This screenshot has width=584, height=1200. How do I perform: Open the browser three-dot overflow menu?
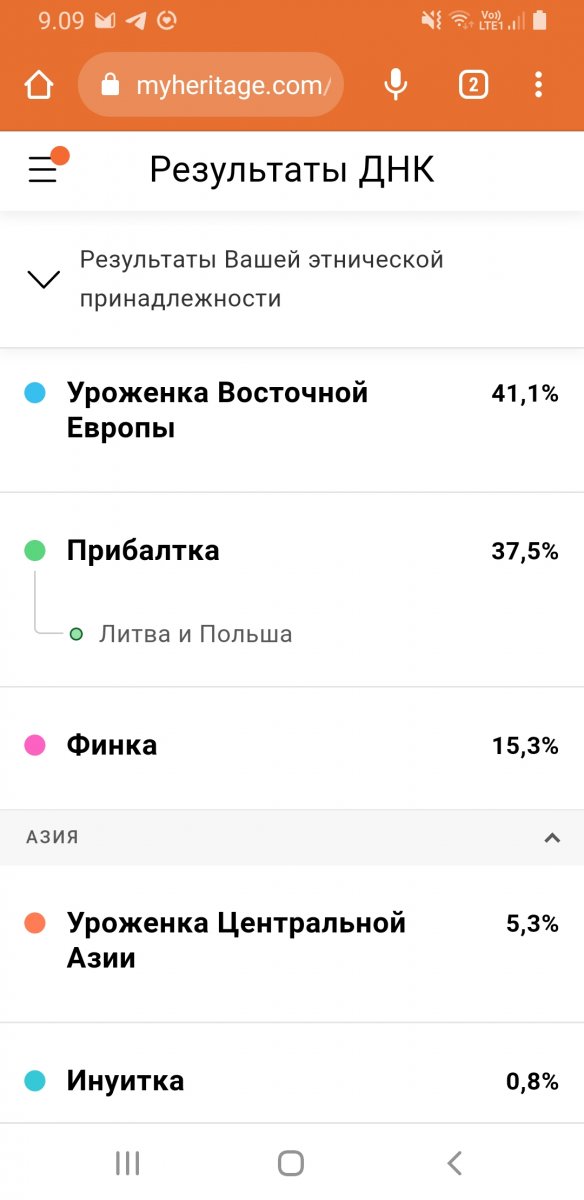(539, 85)
